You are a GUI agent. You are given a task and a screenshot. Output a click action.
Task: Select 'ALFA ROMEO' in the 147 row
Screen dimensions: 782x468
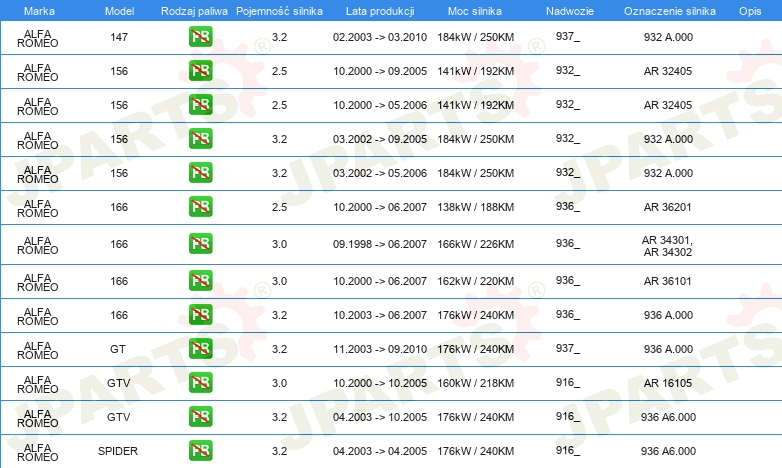pyautogui.click(x=38, y=38)
